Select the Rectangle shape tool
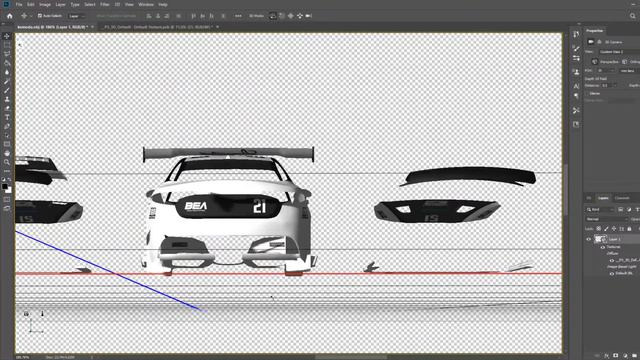This screenshot has height=360, width=640. [7, 144]
